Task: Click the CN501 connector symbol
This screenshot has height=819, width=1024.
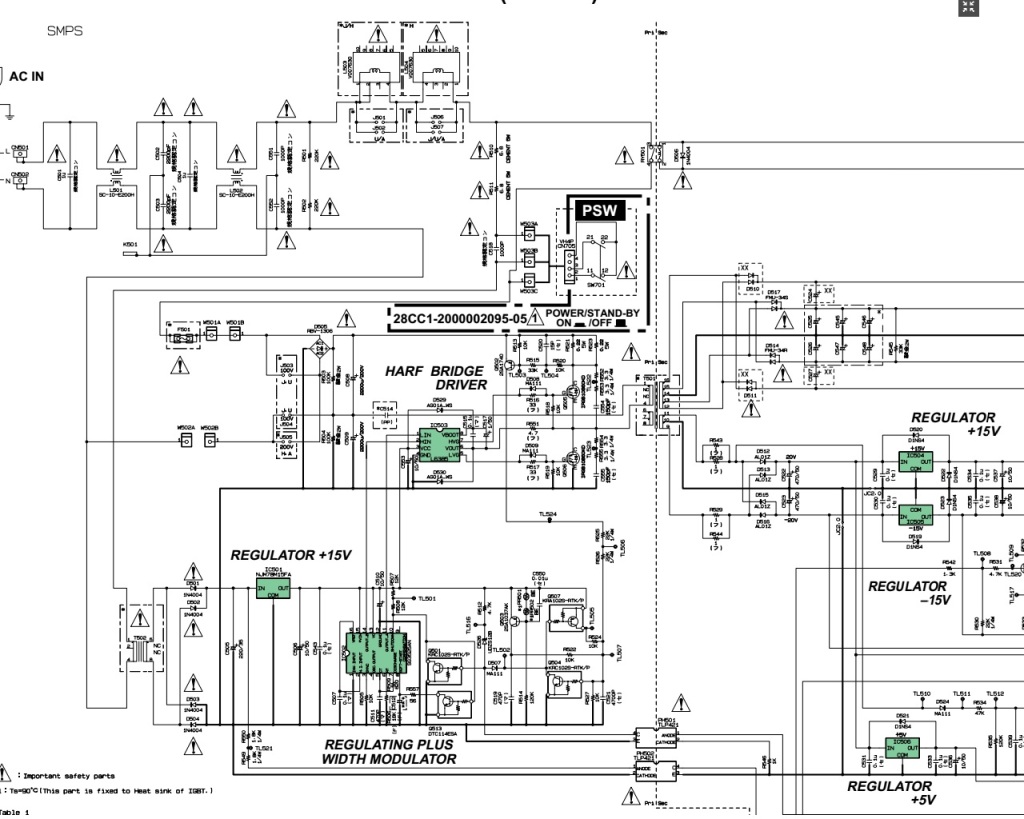Action: (21, 155)
